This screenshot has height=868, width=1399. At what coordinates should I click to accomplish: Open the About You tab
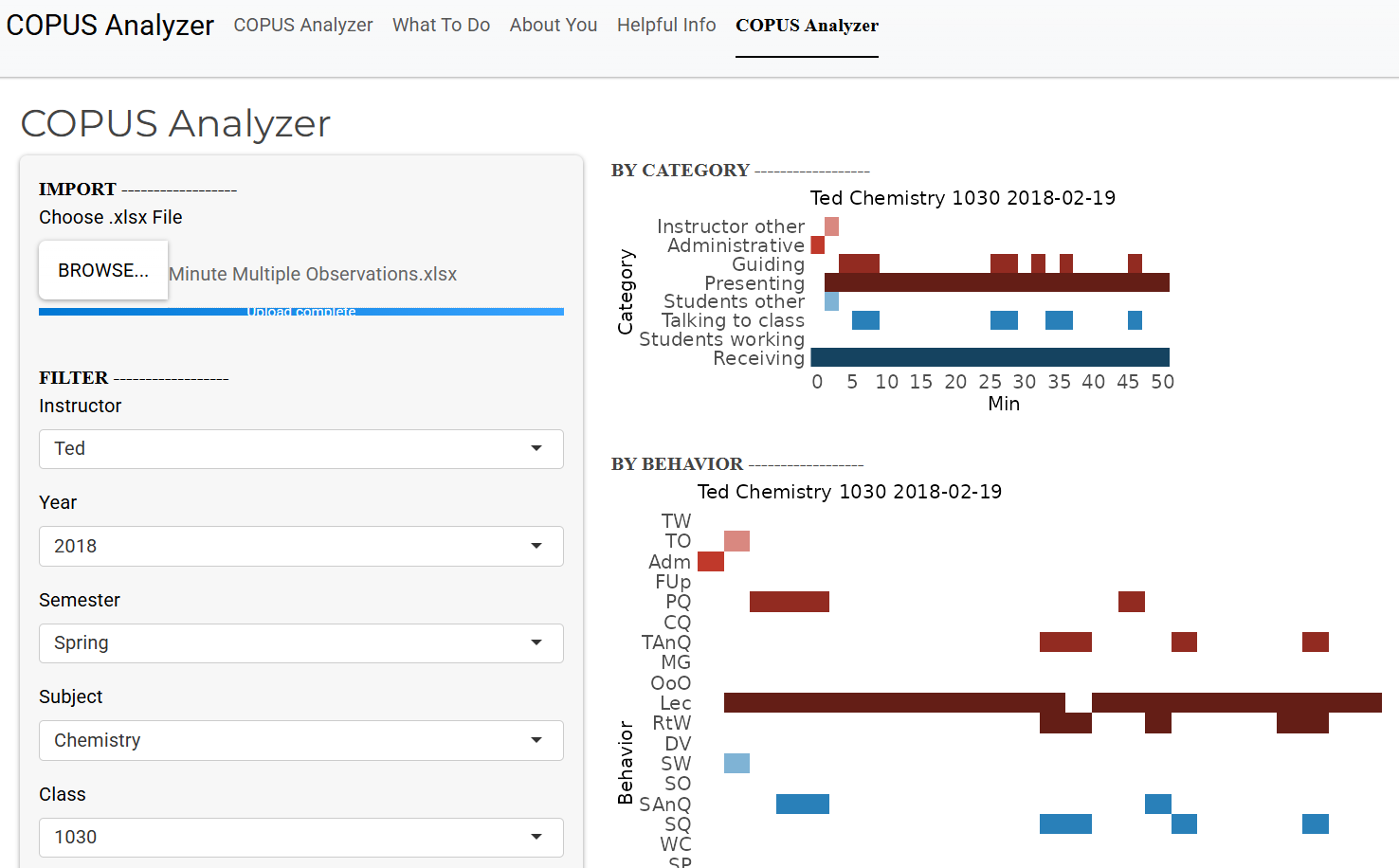pyautogui.click(x=553, y=26)
